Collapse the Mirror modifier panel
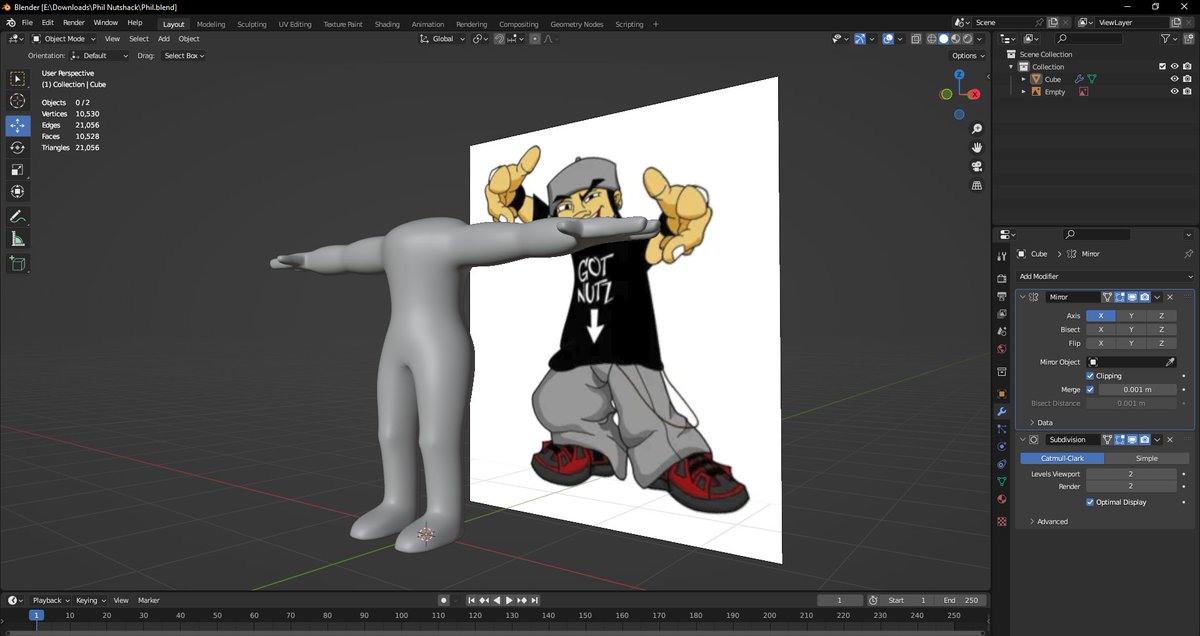 point(1023,297)
